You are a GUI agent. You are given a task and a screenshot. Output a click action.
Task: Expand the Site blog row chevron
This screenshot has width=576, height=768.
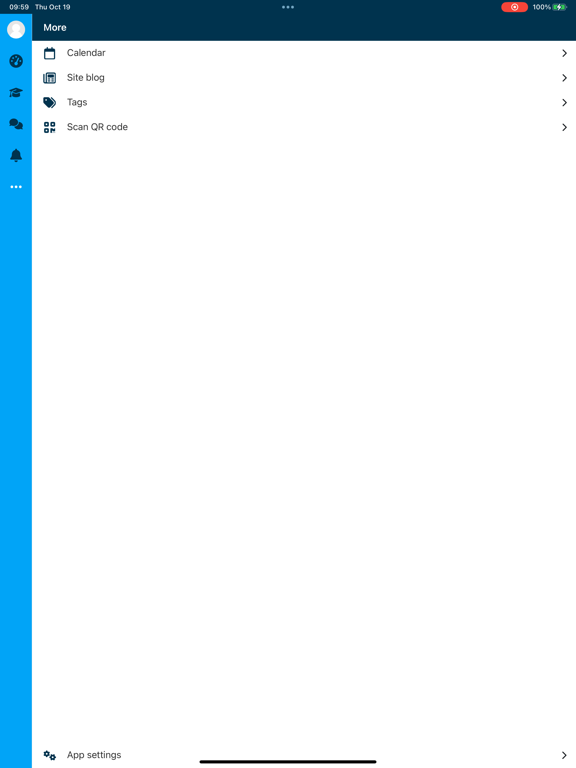[564, 78]
